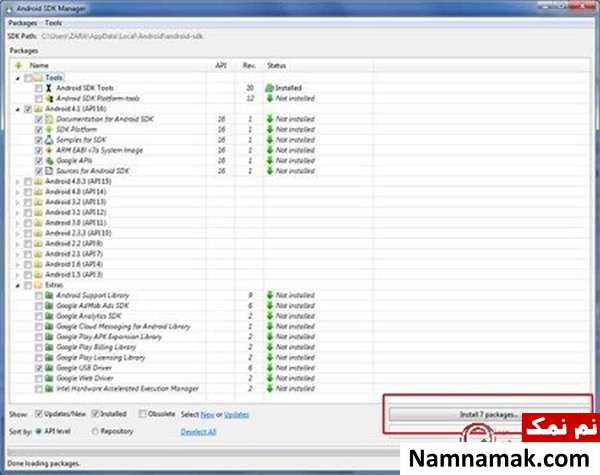Click the Google Web Driver icon
The image size is (600, 475).
[x=49, y=378]
